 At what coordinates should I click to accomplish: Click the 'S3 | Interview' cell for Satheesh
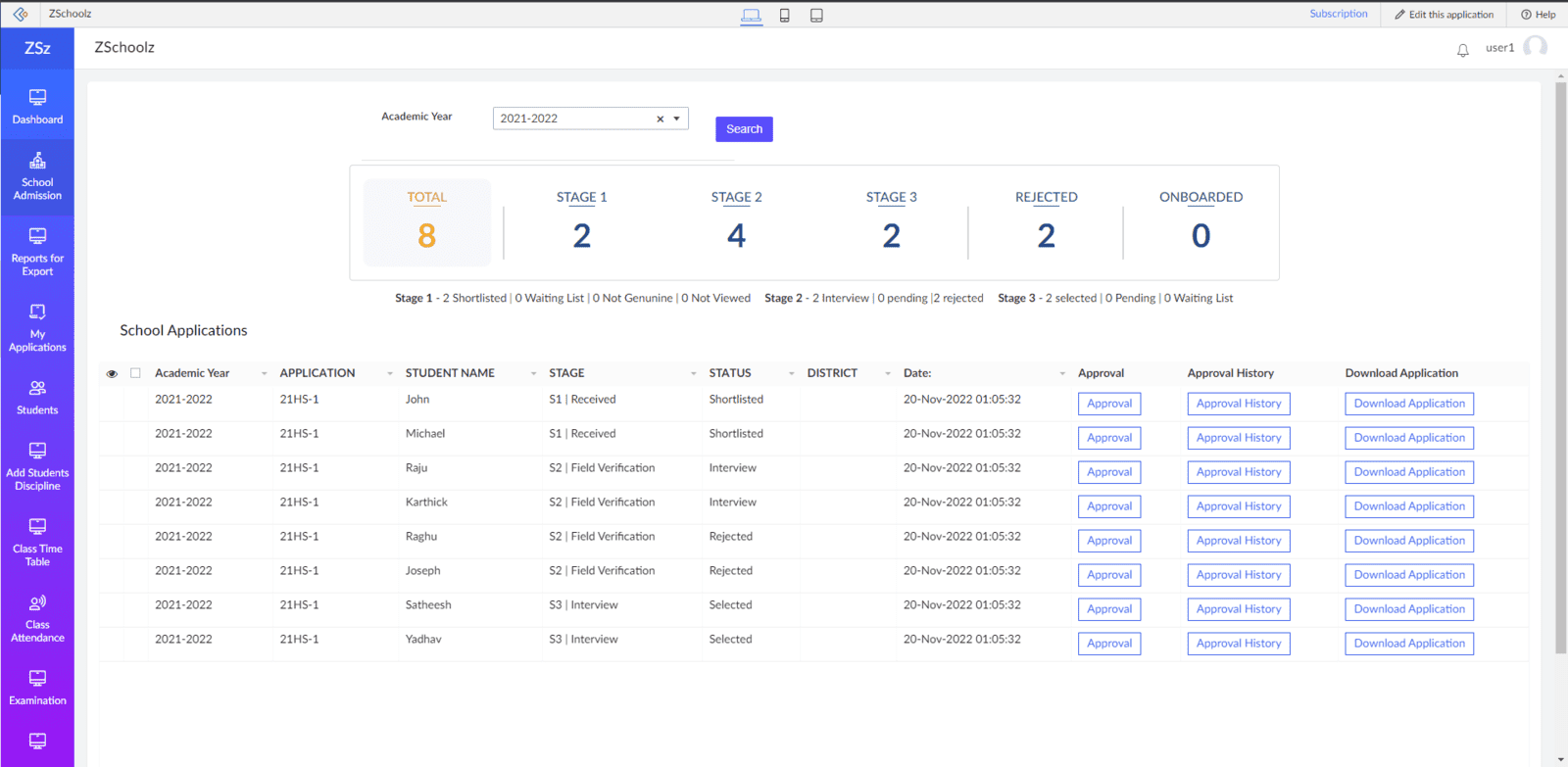coord(583,605)
